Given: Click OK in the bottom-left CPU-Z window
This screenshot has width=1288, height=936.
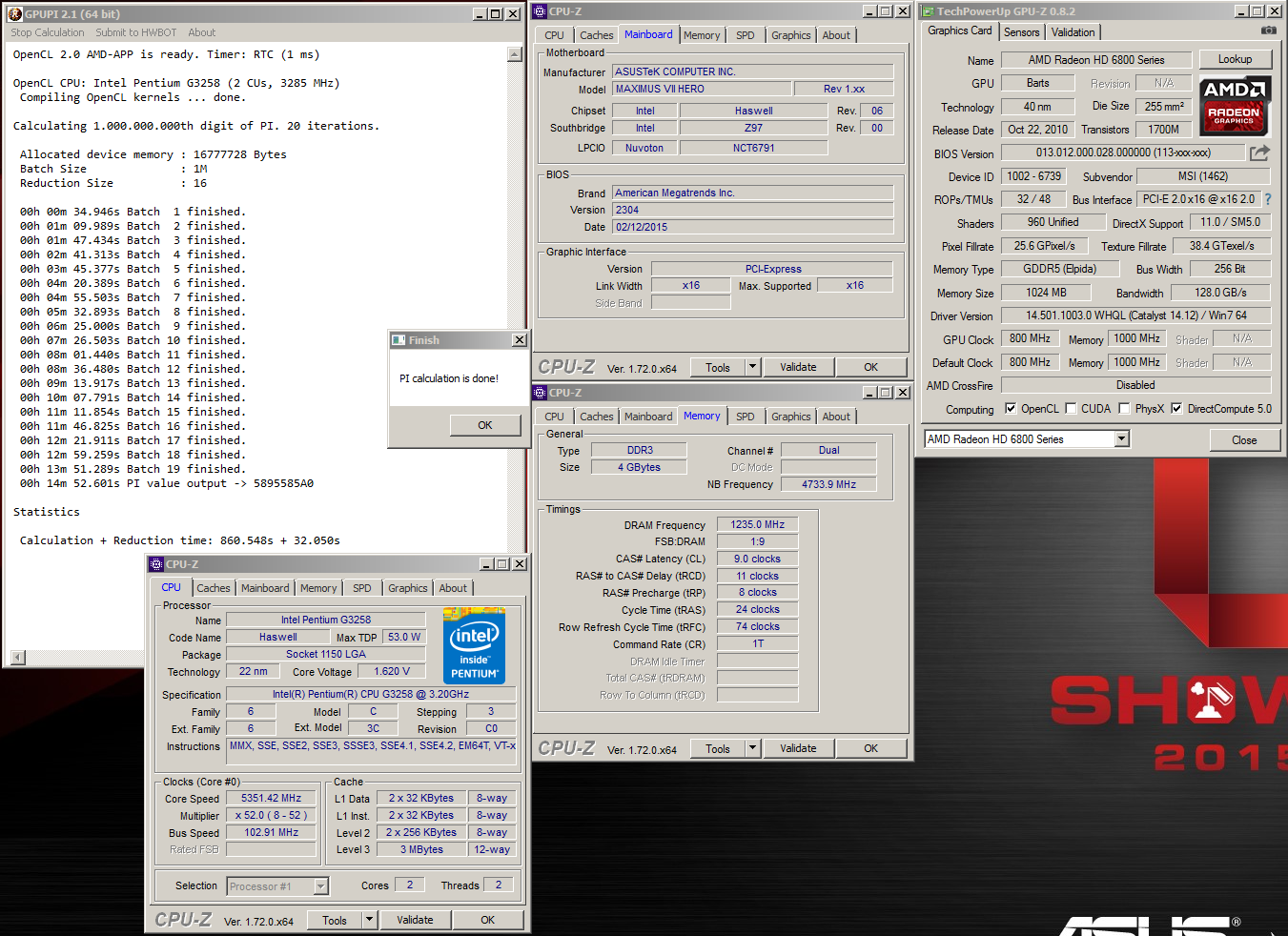Looking at the screenshot, I should click(x=488, y=920).
